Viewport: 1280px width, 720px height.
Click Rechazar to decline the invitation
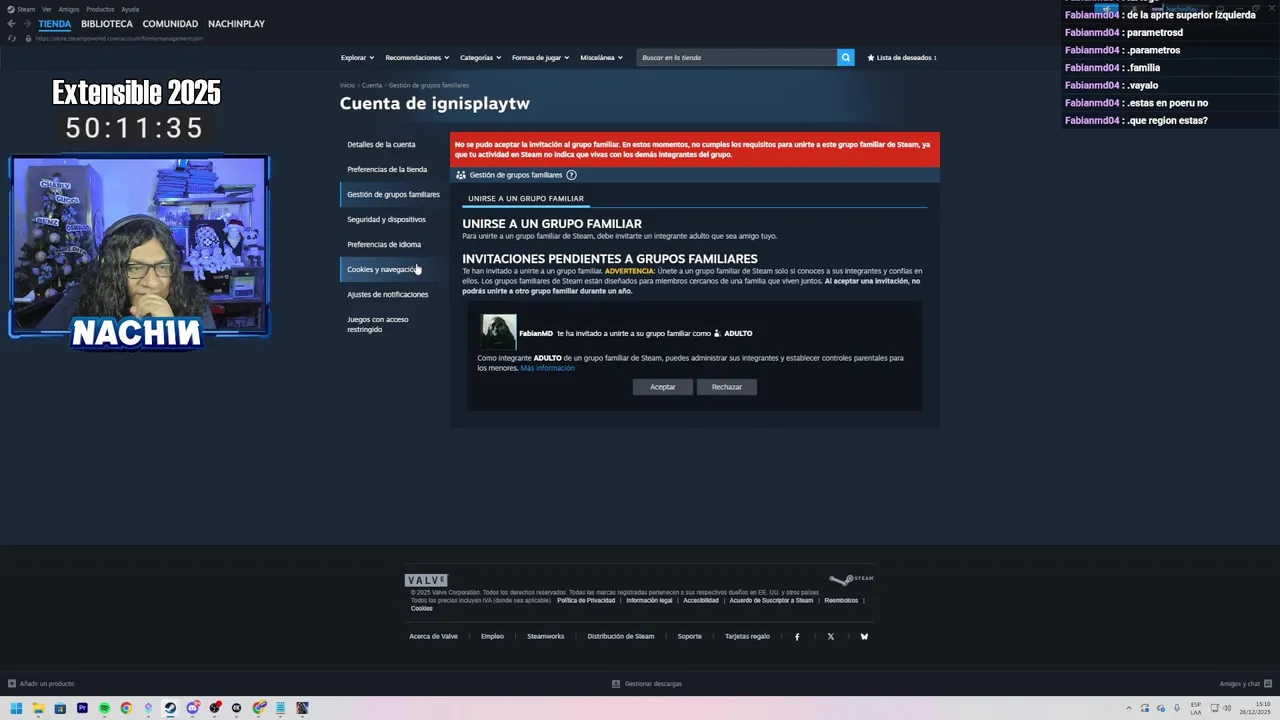click(x=726, y=387)
